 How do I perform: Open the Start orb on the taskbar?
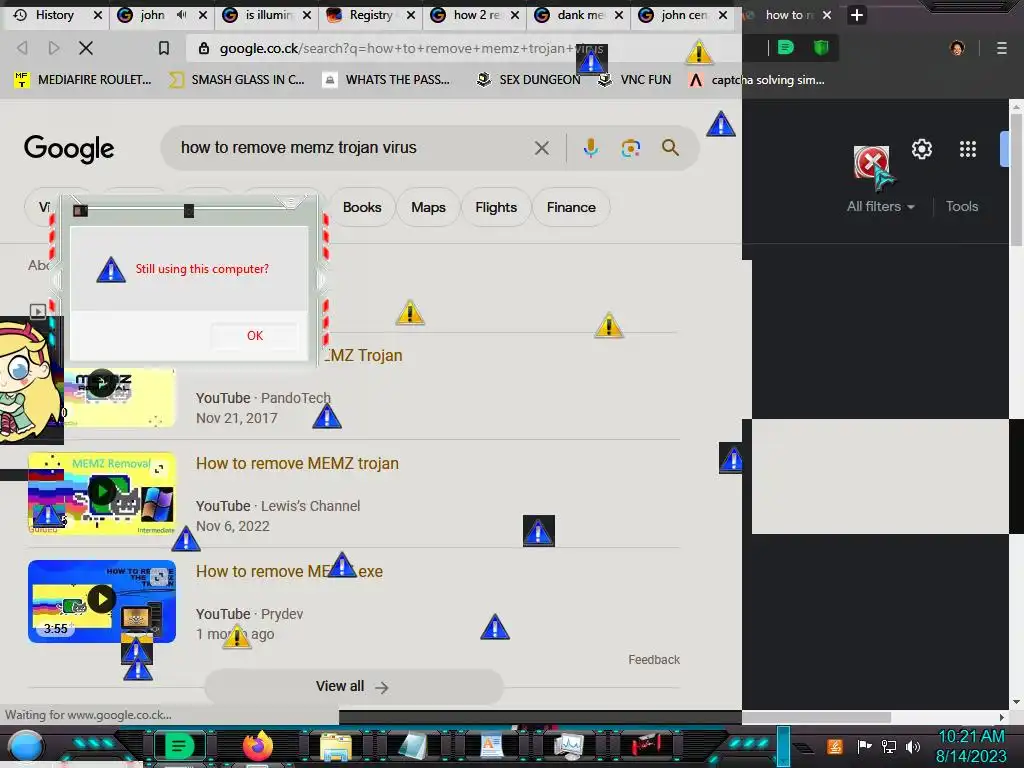click(25, 746)
